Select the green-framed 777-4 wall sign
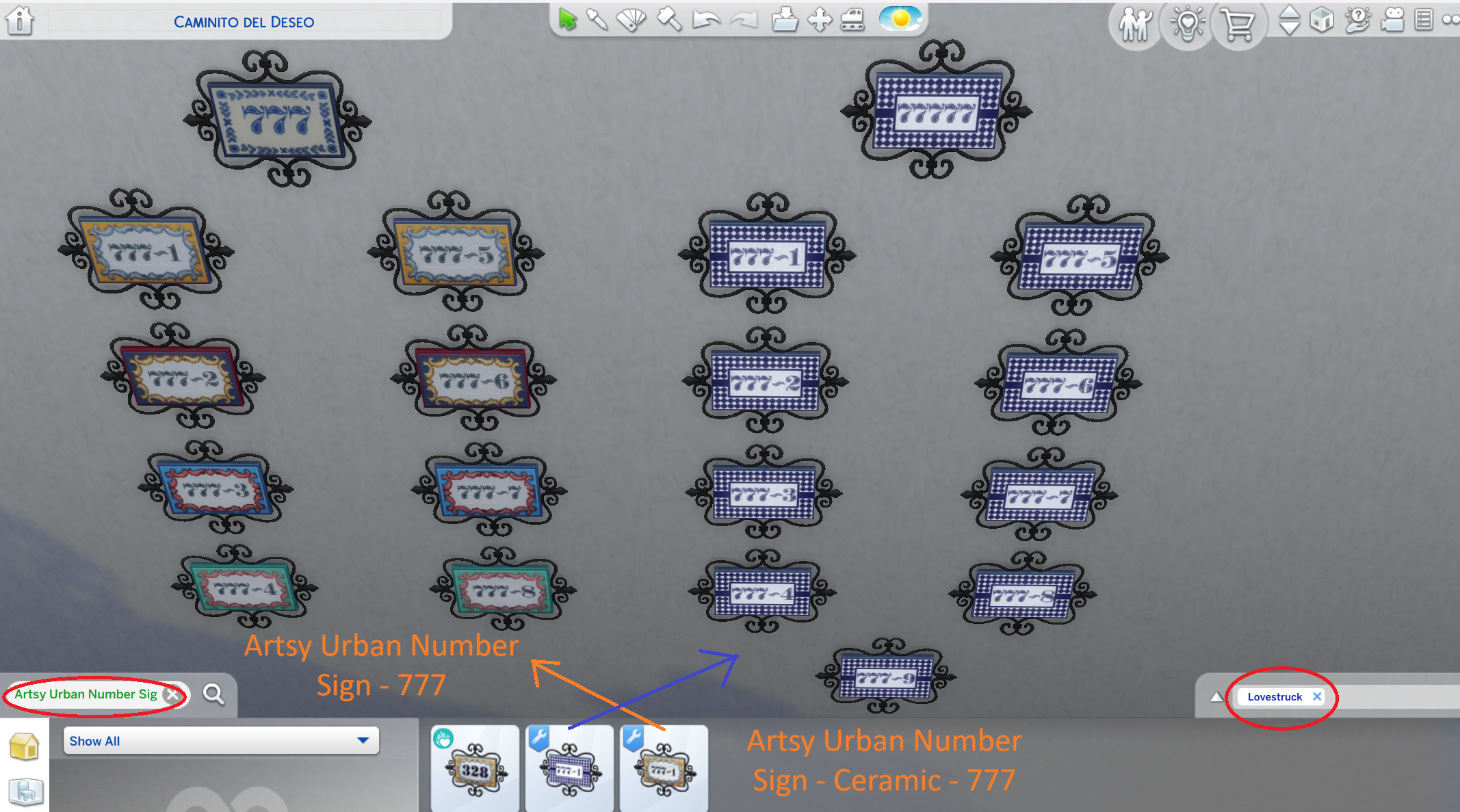The width and height of the screenshot is (1460, 812). (244, 587)
